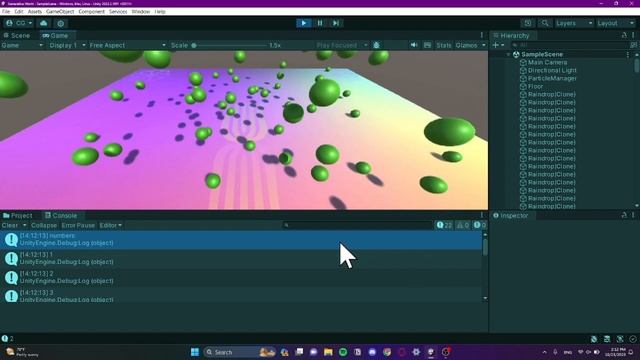Open the GameObject menu
640x360 pixels.
(60, 11)
